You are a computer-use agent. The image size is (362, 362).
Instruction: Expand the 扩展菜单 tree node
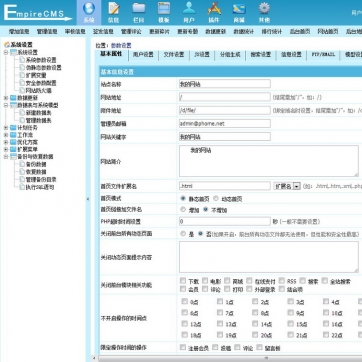point(6,149)
